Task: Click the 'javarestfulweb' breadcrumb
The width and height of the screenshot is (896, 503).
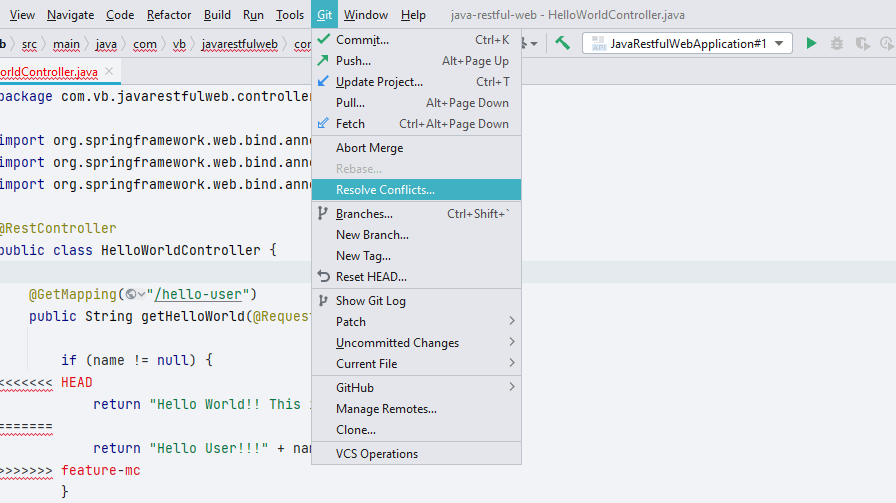Action: click(x=241, y=44)
